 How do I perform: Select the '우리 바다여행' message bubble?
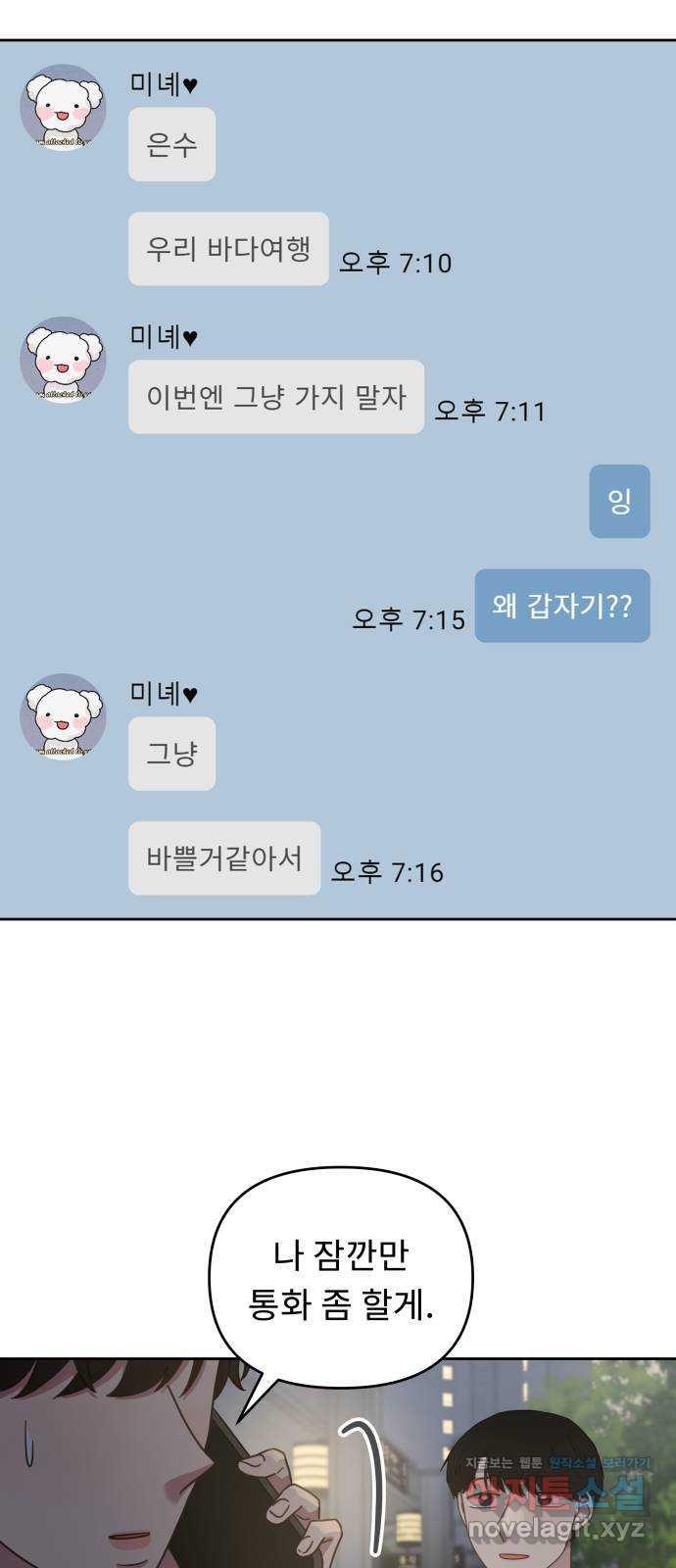pos(228,249)
